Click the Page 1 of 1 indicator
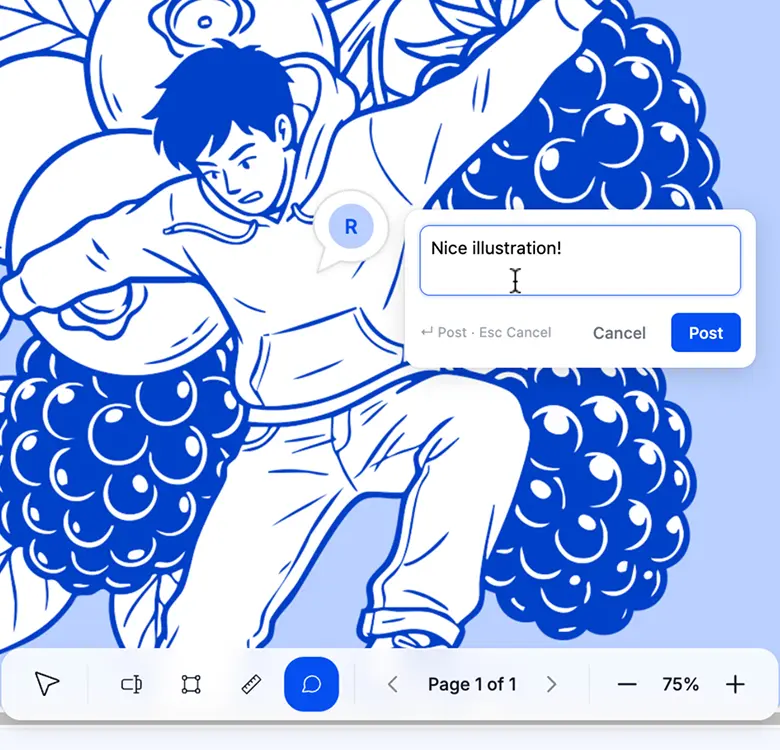 point(472,684)
